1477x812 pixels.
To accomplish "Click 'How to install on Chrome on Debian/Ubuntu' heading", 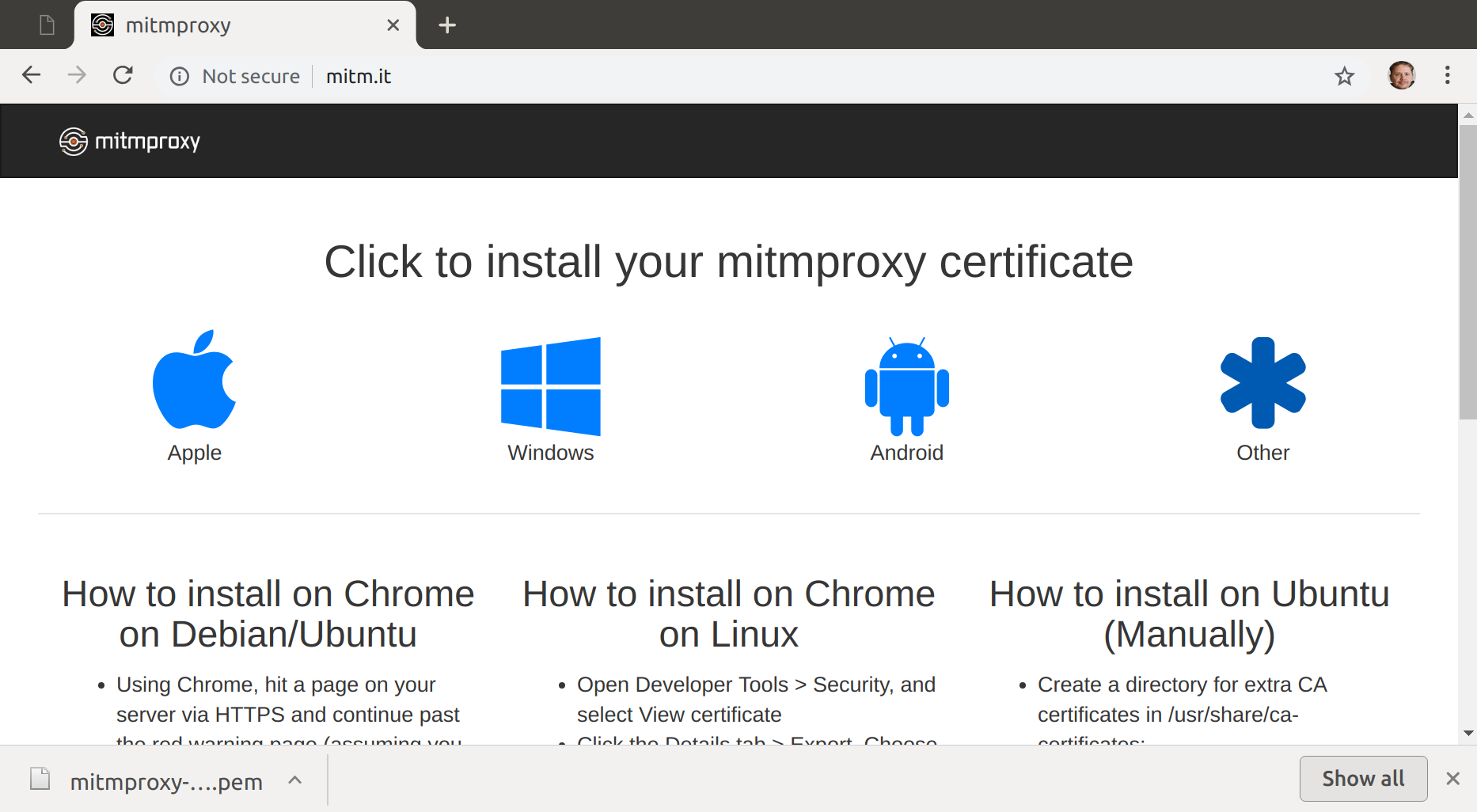I will (268, 614).
